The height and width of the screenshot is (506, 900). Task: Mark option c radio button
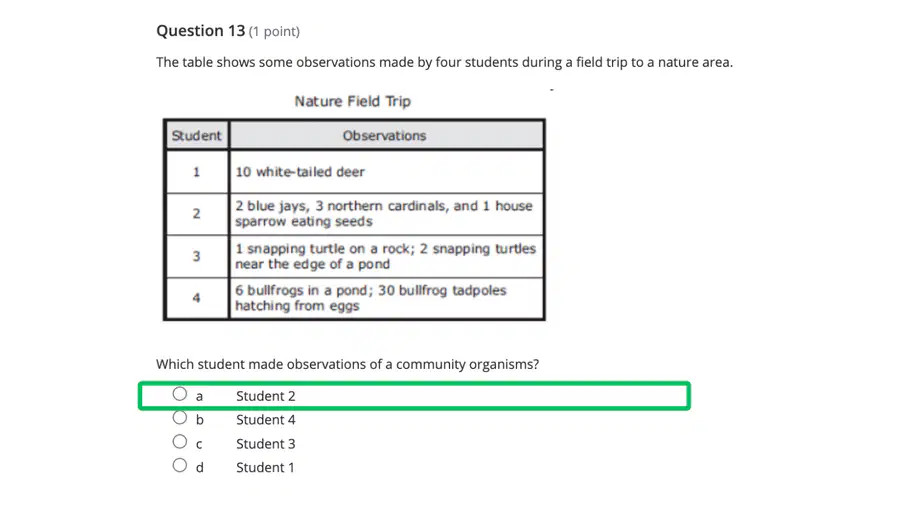click(x=180, y=442)
